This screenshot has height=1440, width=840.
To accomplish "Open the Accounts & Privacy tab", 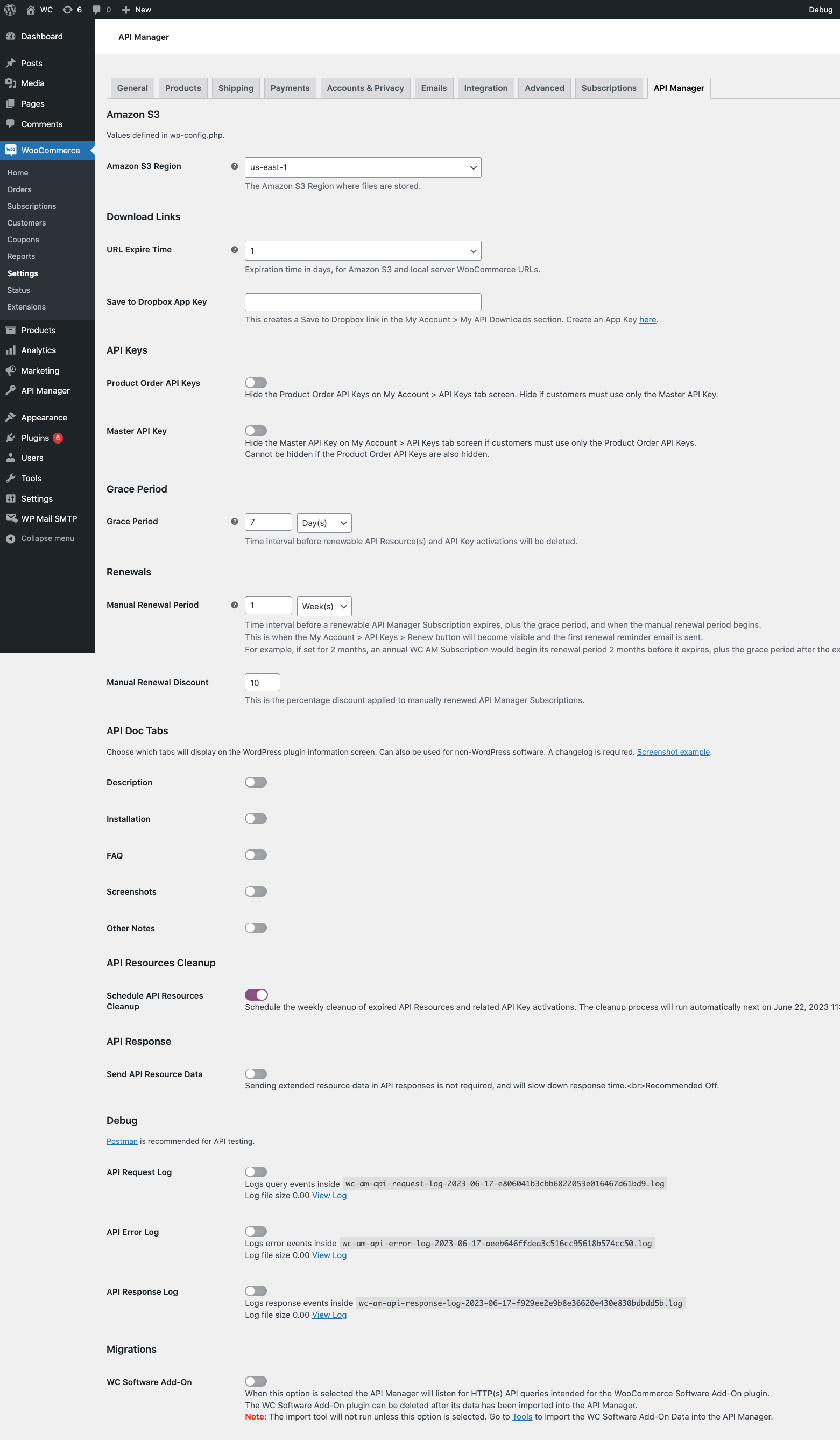I will (x=365, y=87).
